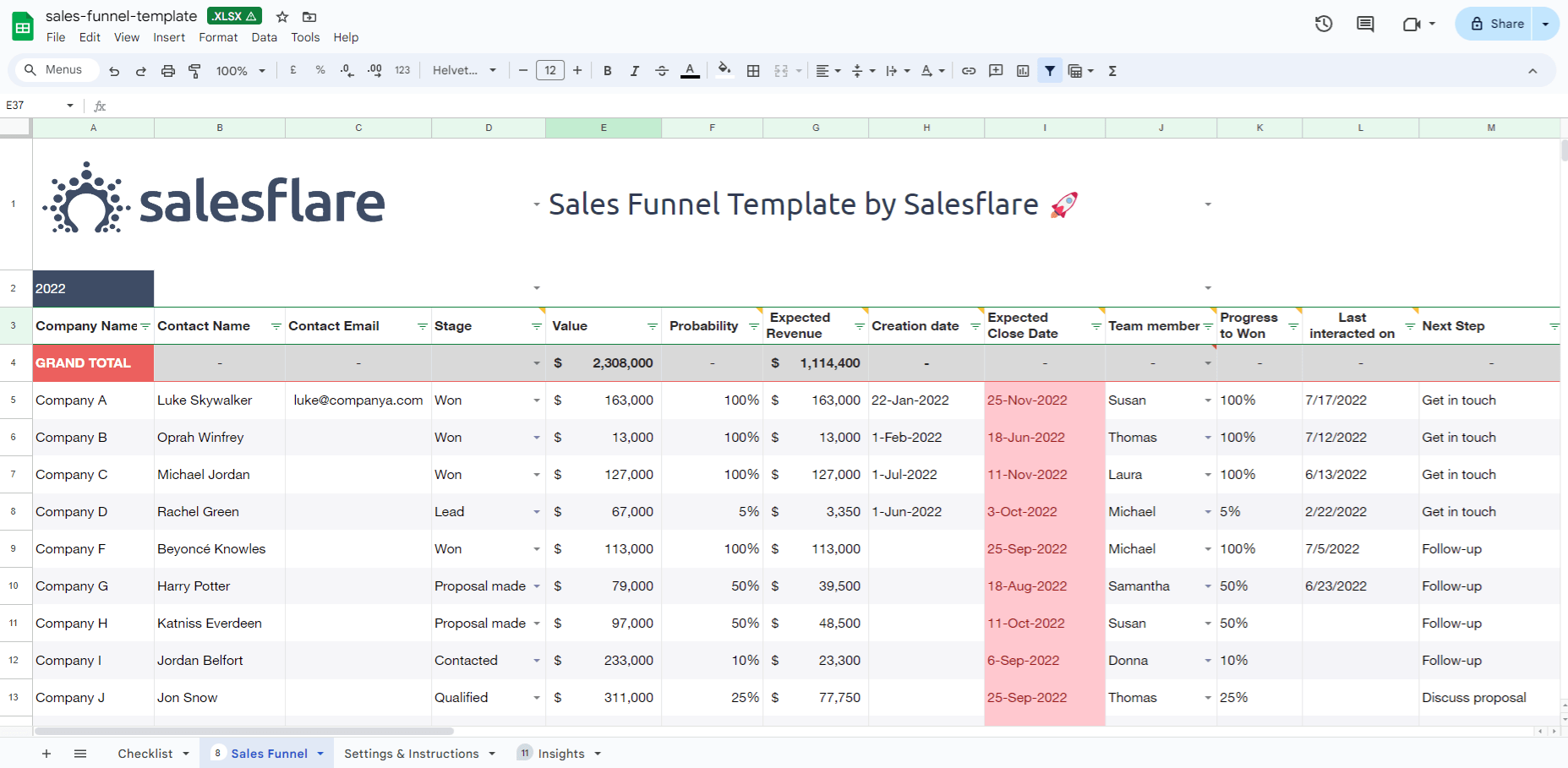Open version history clock icon

tap(1324, 24)
